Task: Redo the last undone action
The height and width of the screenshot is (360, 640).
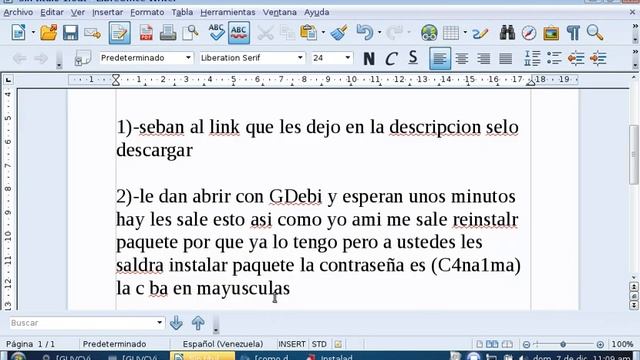Action: click(394, 33)
